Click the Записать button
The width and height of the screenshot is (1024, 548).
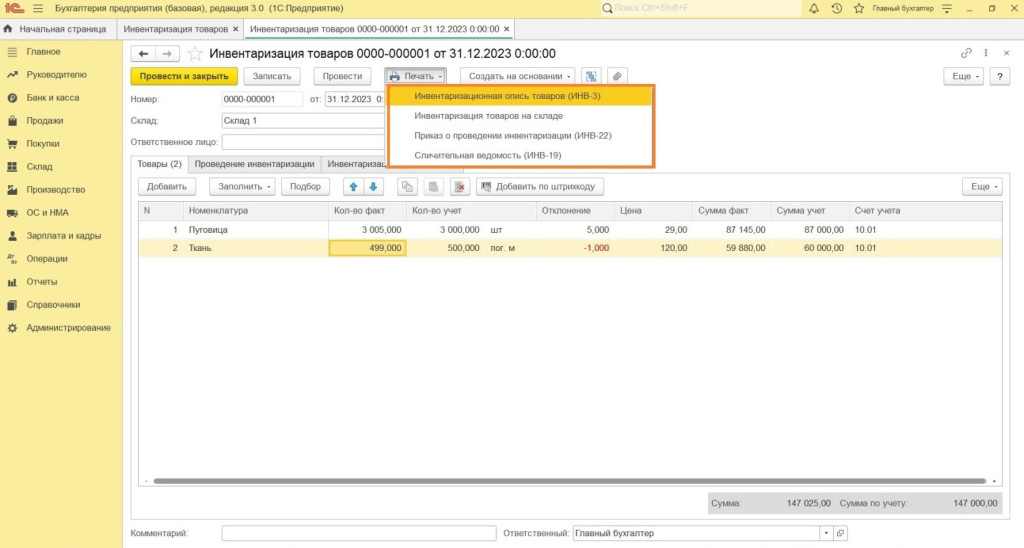click(272, 76)
